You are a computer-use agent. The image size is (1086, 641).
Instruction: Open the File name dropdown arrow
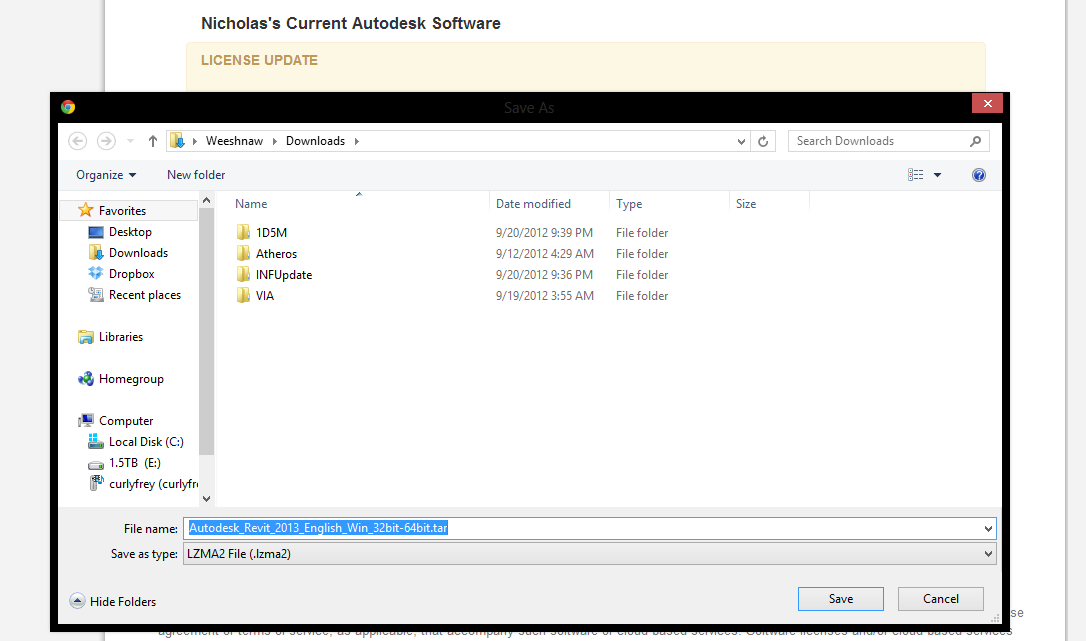coord(988,529)
